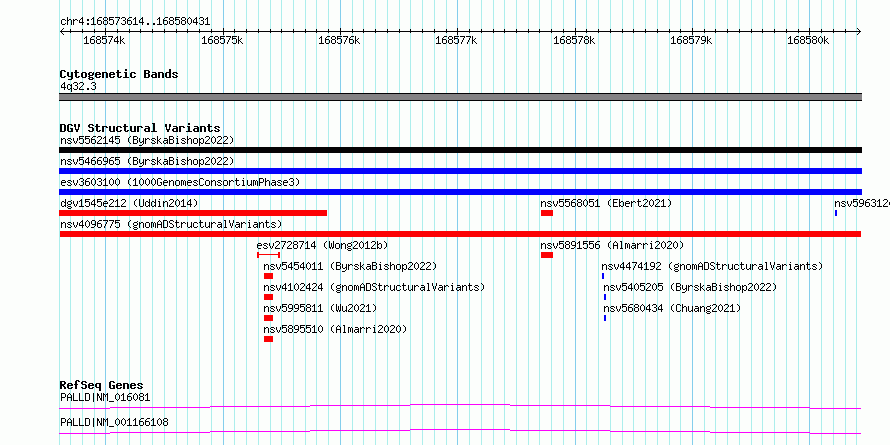Click the 168574k ruler tick label
Image resolution: width=890 pixels, height=445 pixels.
(x=104, y=40)
